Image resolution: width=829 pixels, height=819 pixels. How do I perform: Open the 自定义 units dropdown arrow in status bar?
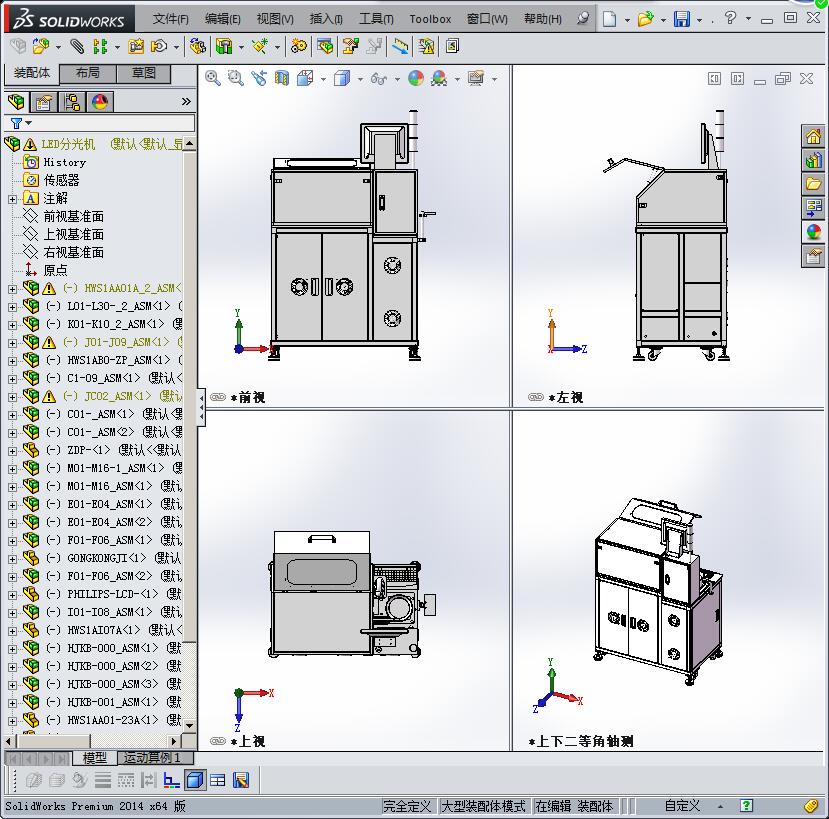point(720,807)
